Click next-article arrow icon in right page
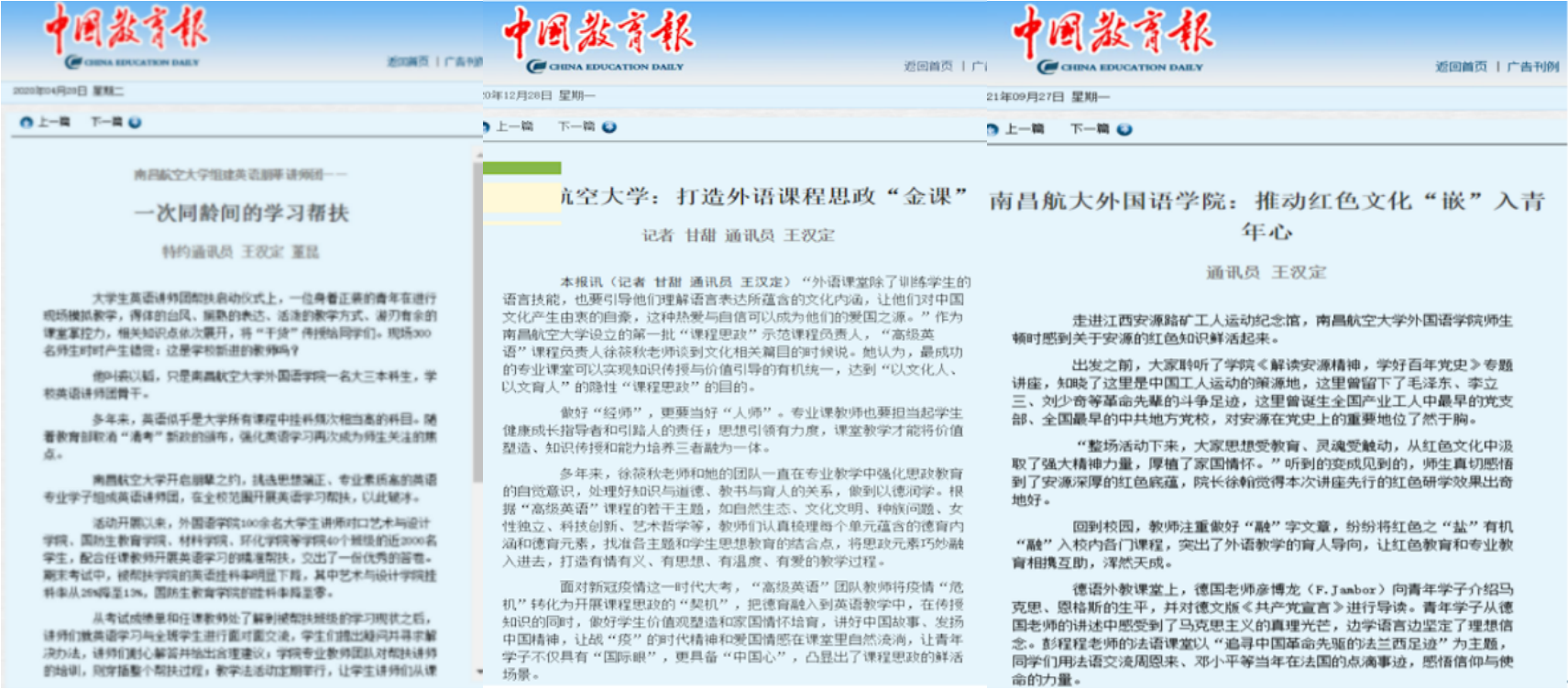 click(x=1124, y=129)
